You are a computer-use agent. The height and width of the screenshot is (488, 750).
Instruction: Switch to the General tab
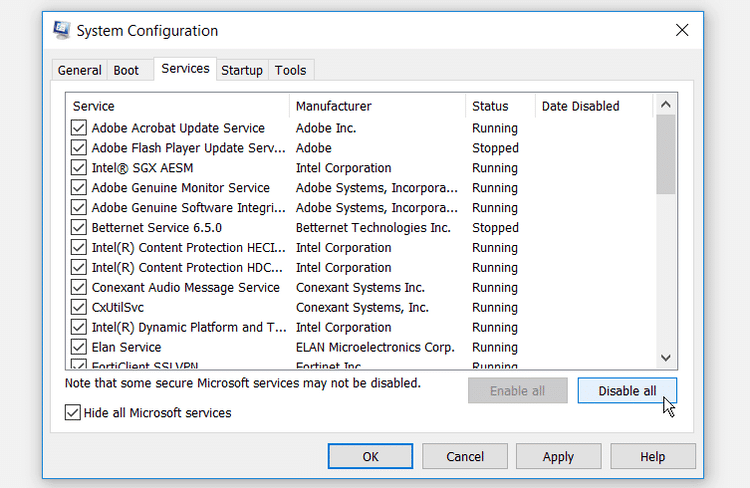coord(79,71)
